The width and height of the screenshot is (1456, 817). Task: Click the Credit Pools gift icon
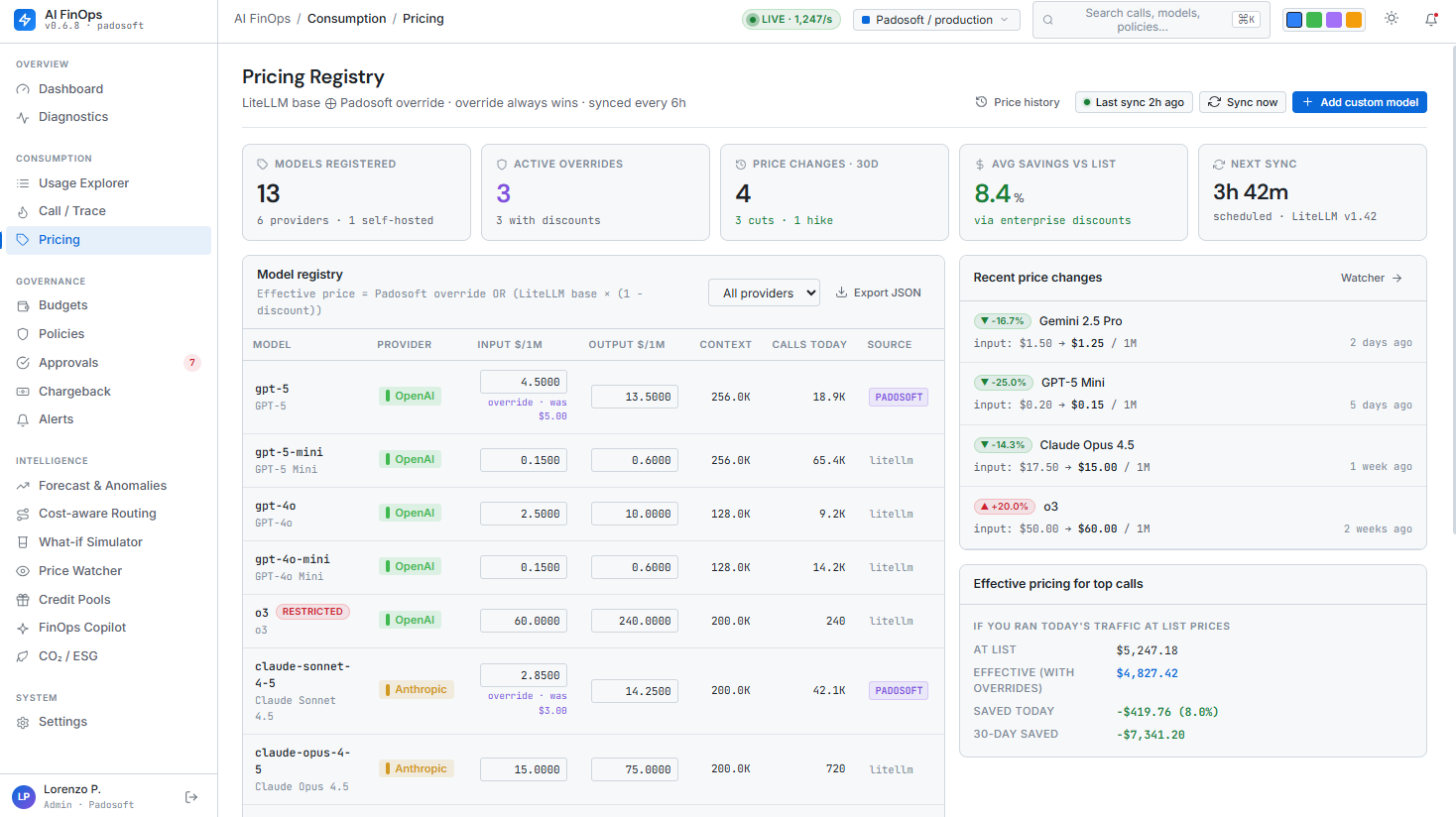(23, 600)
